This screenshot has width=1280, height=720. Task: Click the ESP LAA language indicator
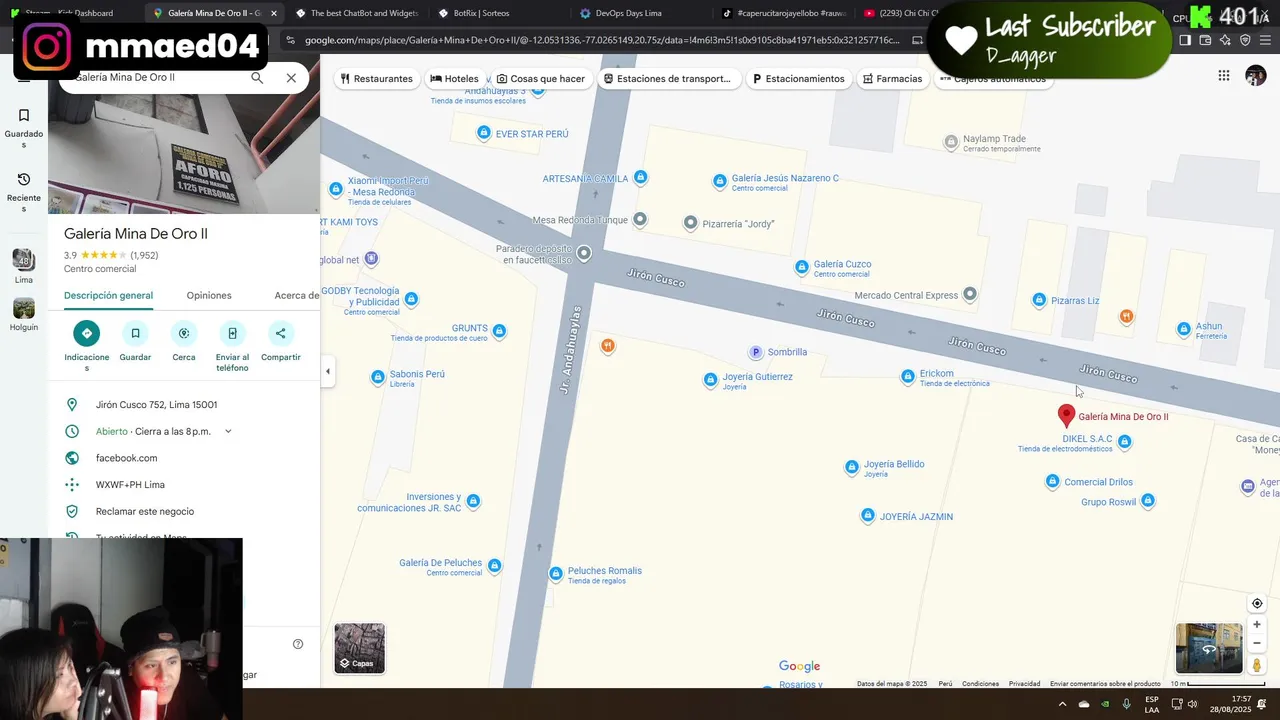(x=1152, y=704)
